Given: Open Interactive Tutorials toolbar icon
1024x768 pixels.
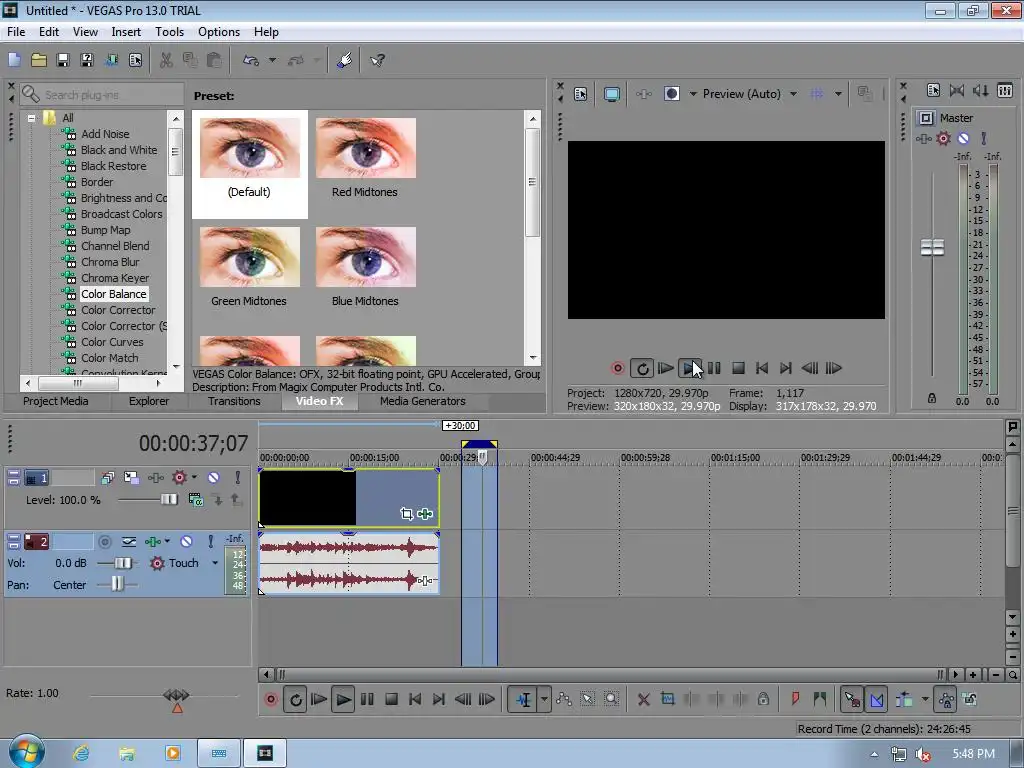Looking at the screenshot, I should click(x=345, y=60).
